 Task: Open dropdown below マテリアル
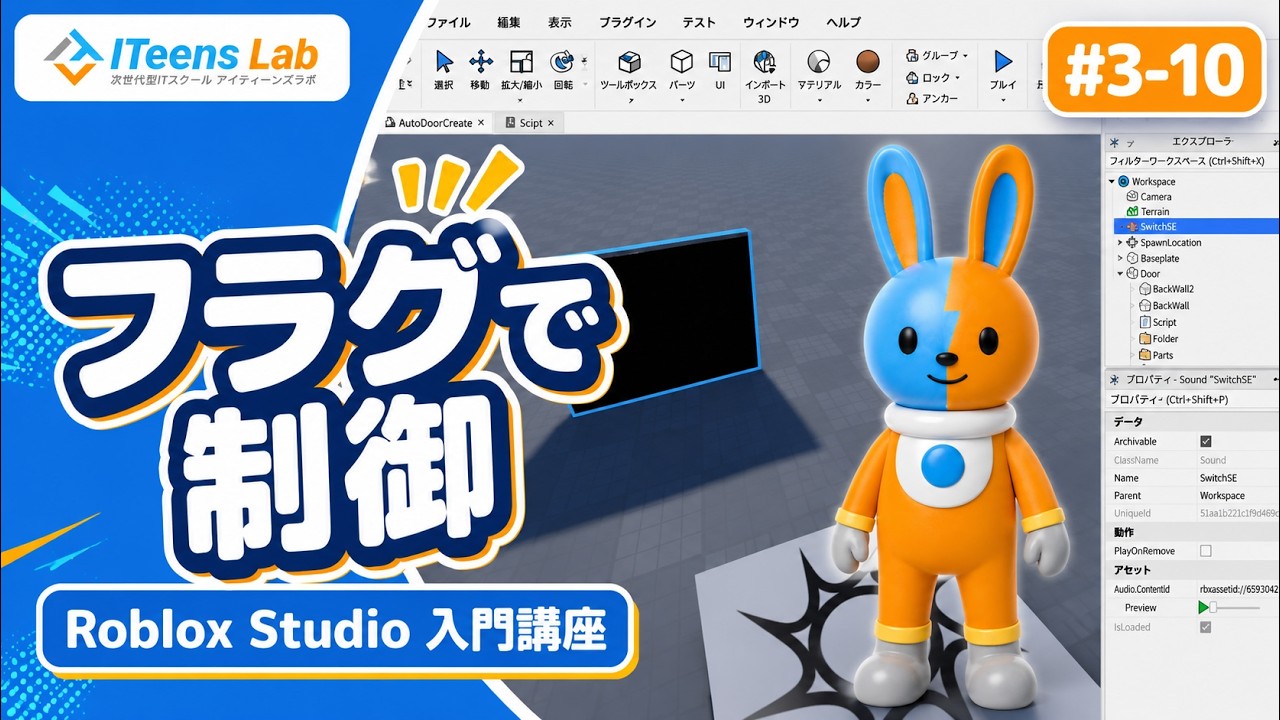click(x=818, y=100)
